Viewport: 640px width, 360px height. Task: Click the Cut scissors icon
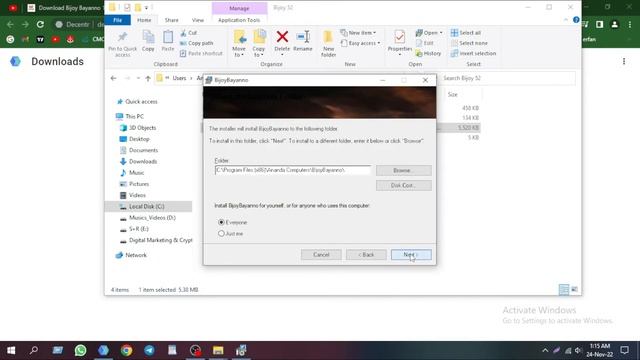184,33
